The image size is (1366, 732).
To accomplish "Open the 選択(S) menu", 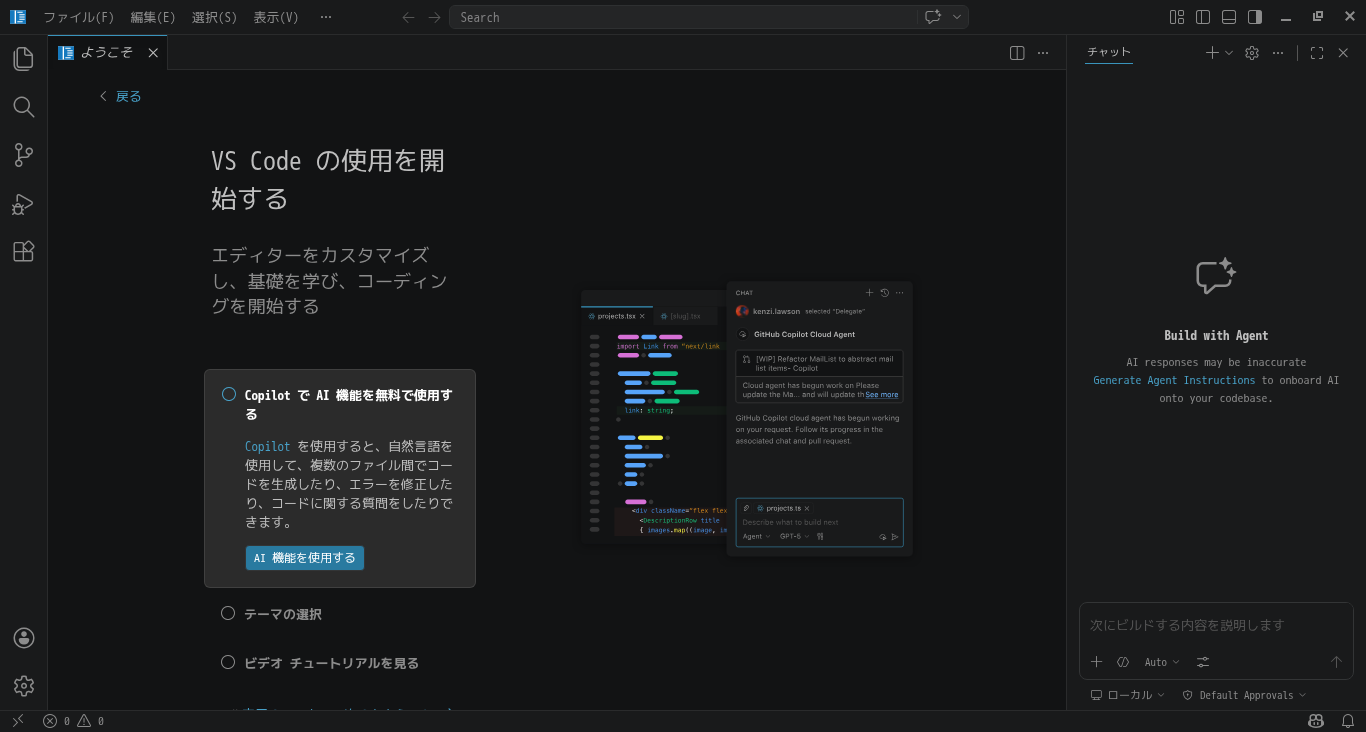I will tap(215, 17).
